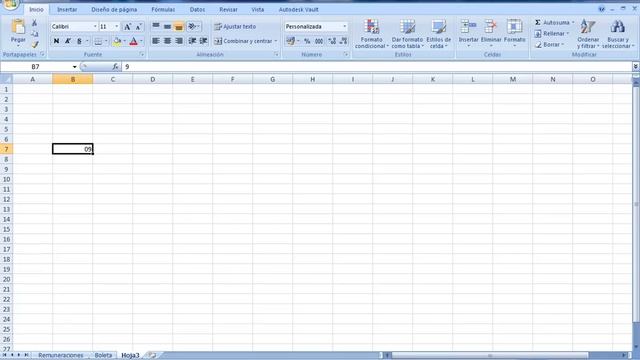
Task: Switch to the Boleta sheet tab
Action: coord(103,356)
